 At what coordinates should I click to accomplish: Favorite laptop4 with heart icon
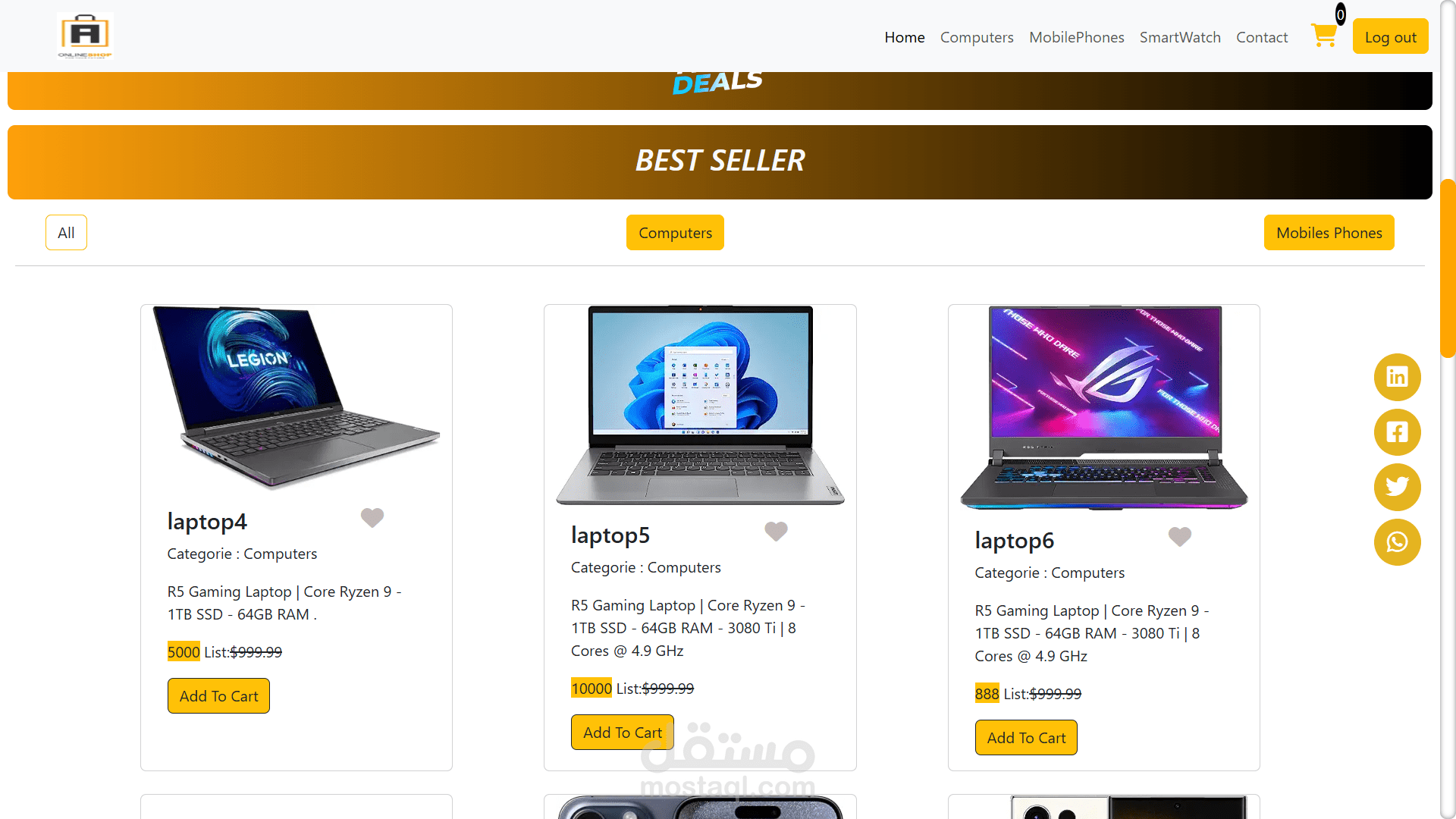click(x=372, y=518)
